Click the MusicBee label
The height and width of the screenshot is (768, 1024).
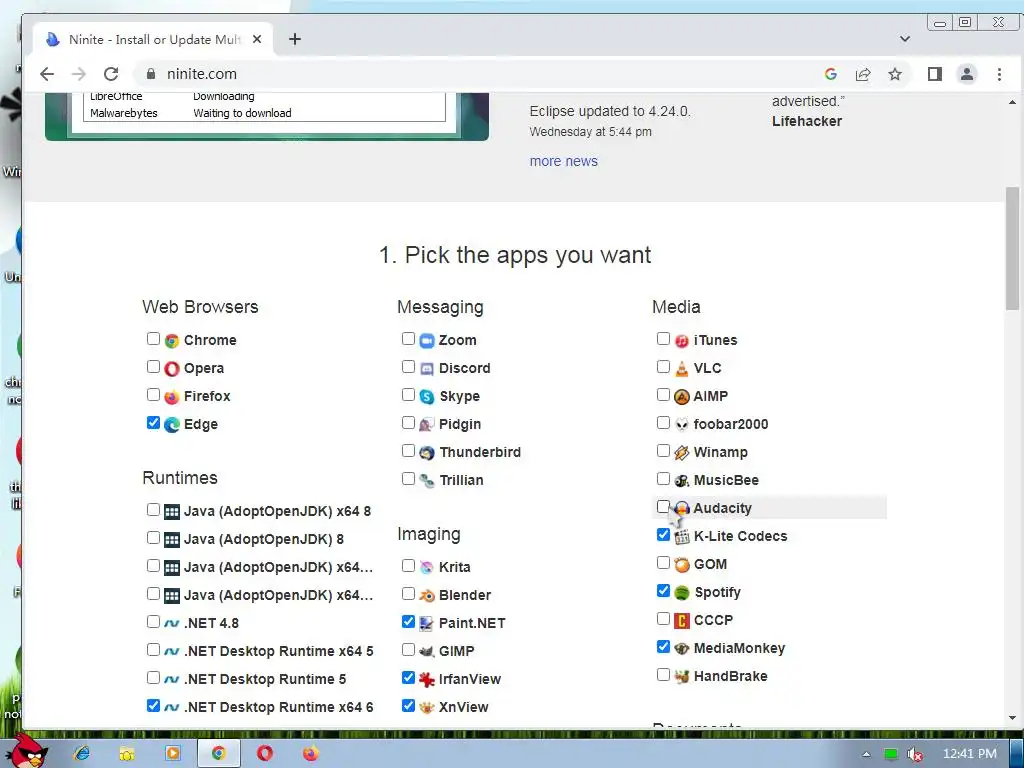[726, 481]
